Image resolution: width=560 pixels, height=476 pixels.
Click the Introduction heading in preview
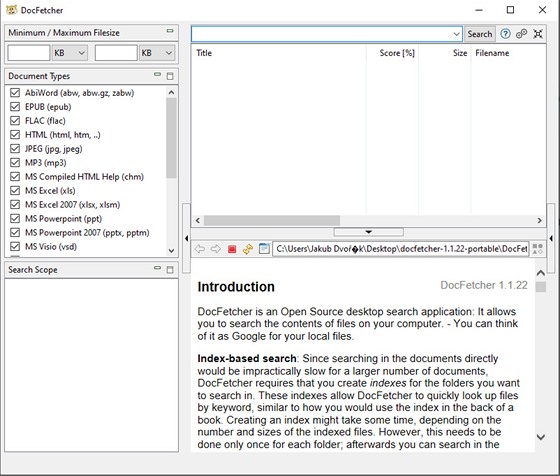tap(236, 287)
